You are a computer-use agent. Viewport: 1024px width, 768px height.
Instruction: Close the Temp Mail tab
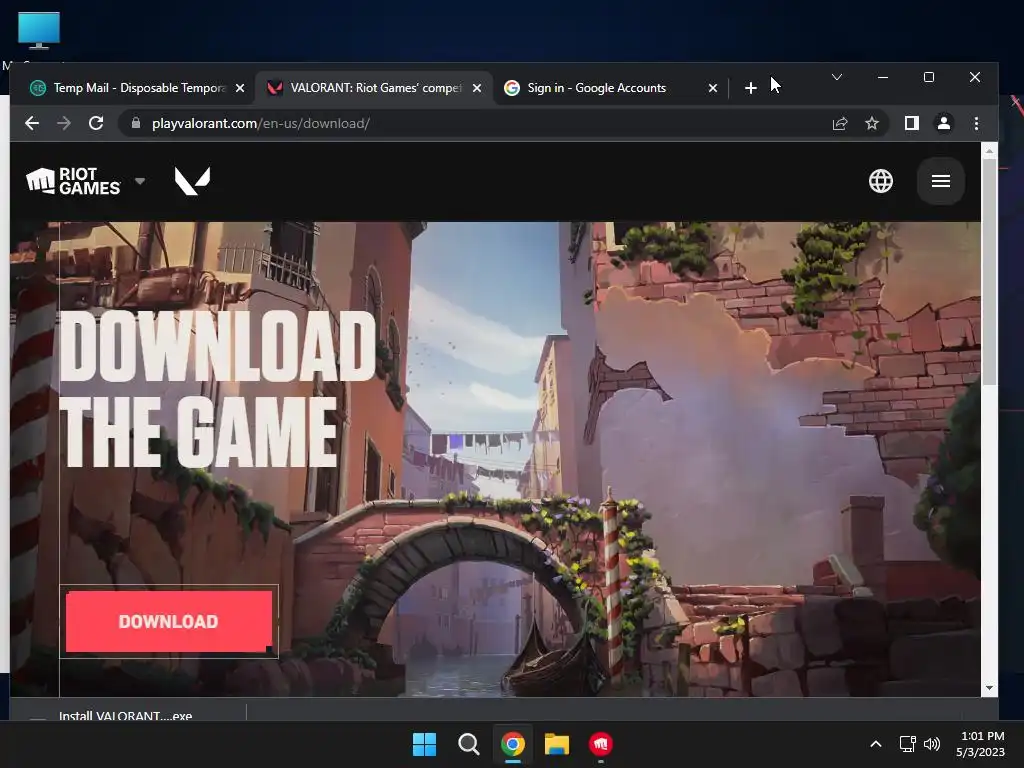pyautogui.click(x=240, y=88)
